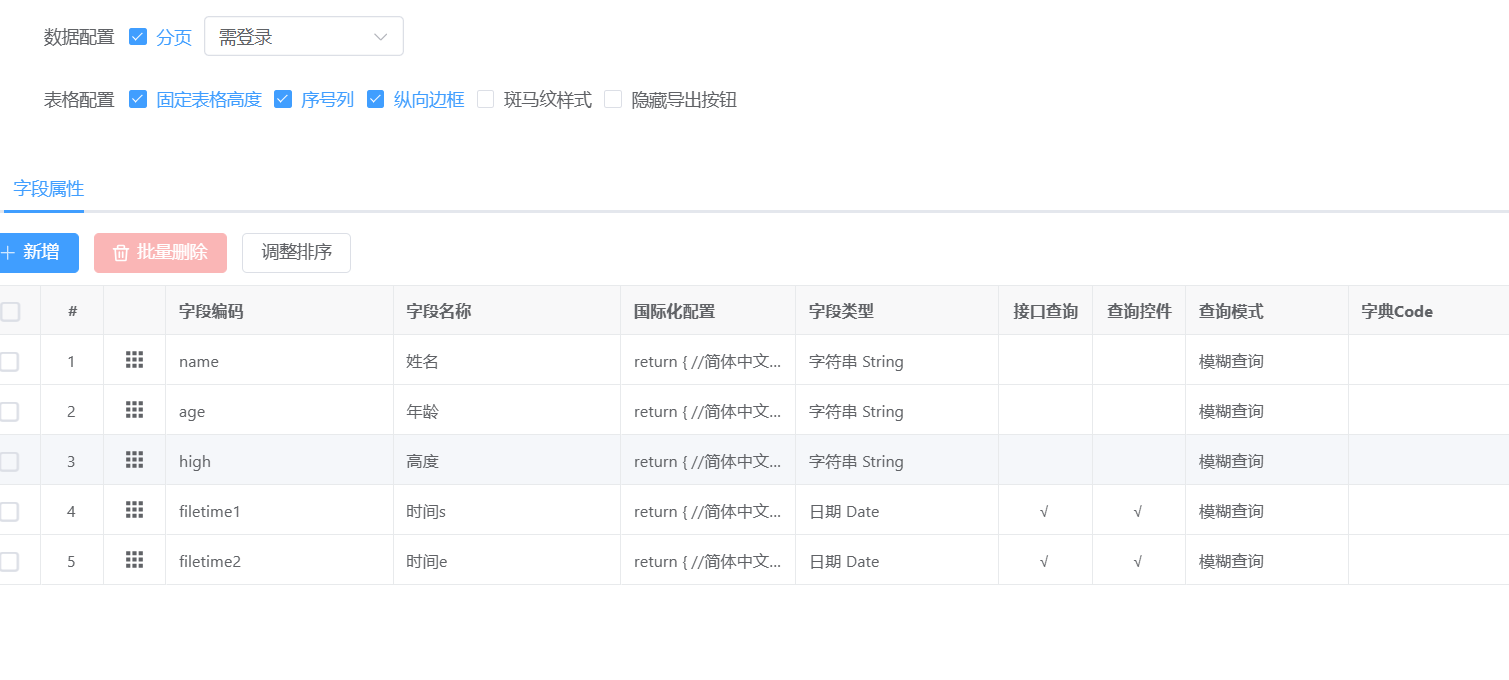Select all rows via header checkbox
Screen dimensions: 1509x680
click(x=10, y=312)
